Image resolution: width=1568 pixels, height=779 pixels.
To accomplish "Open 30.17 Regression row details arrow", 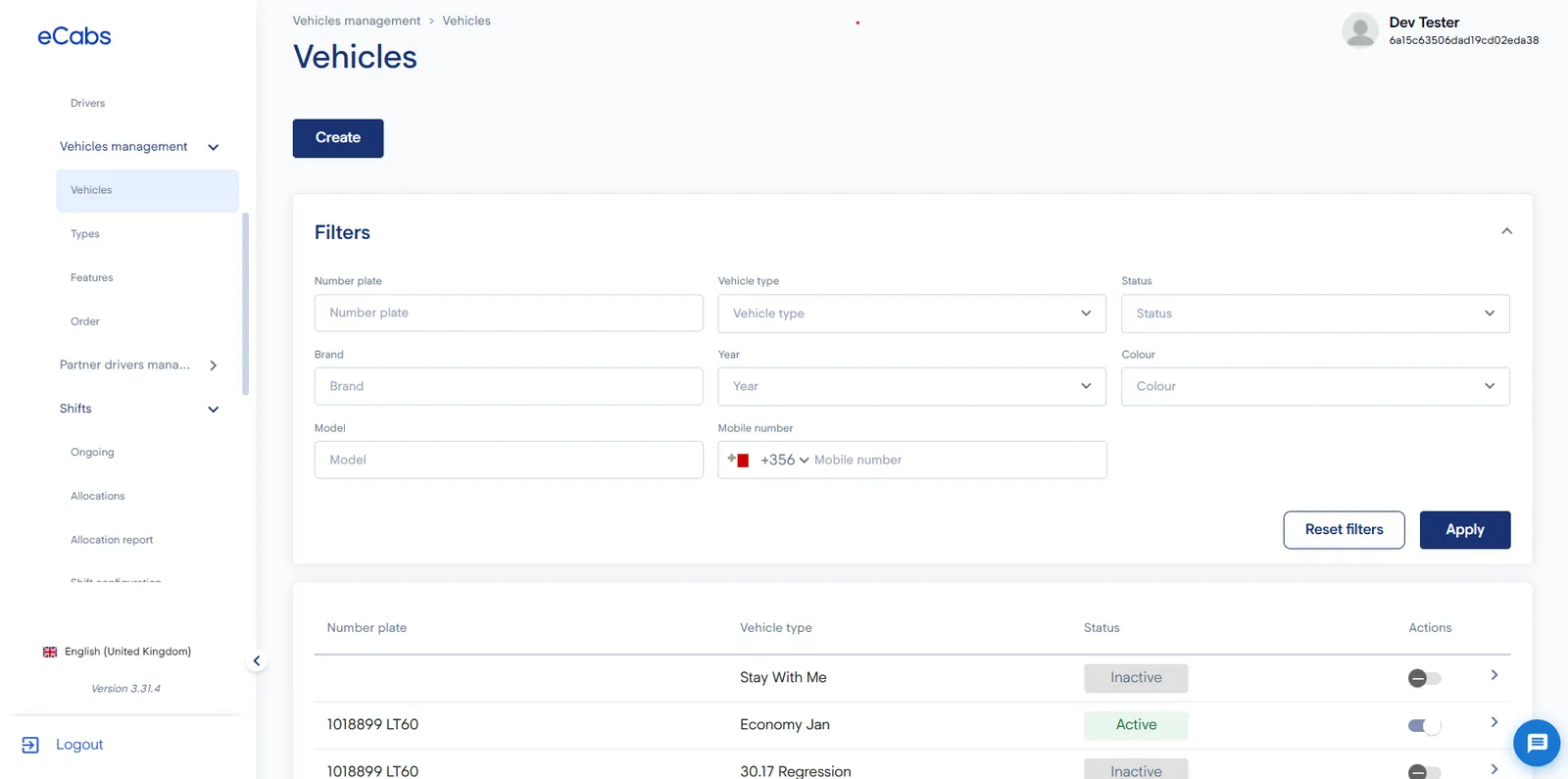I will [x=1494, y=769].
